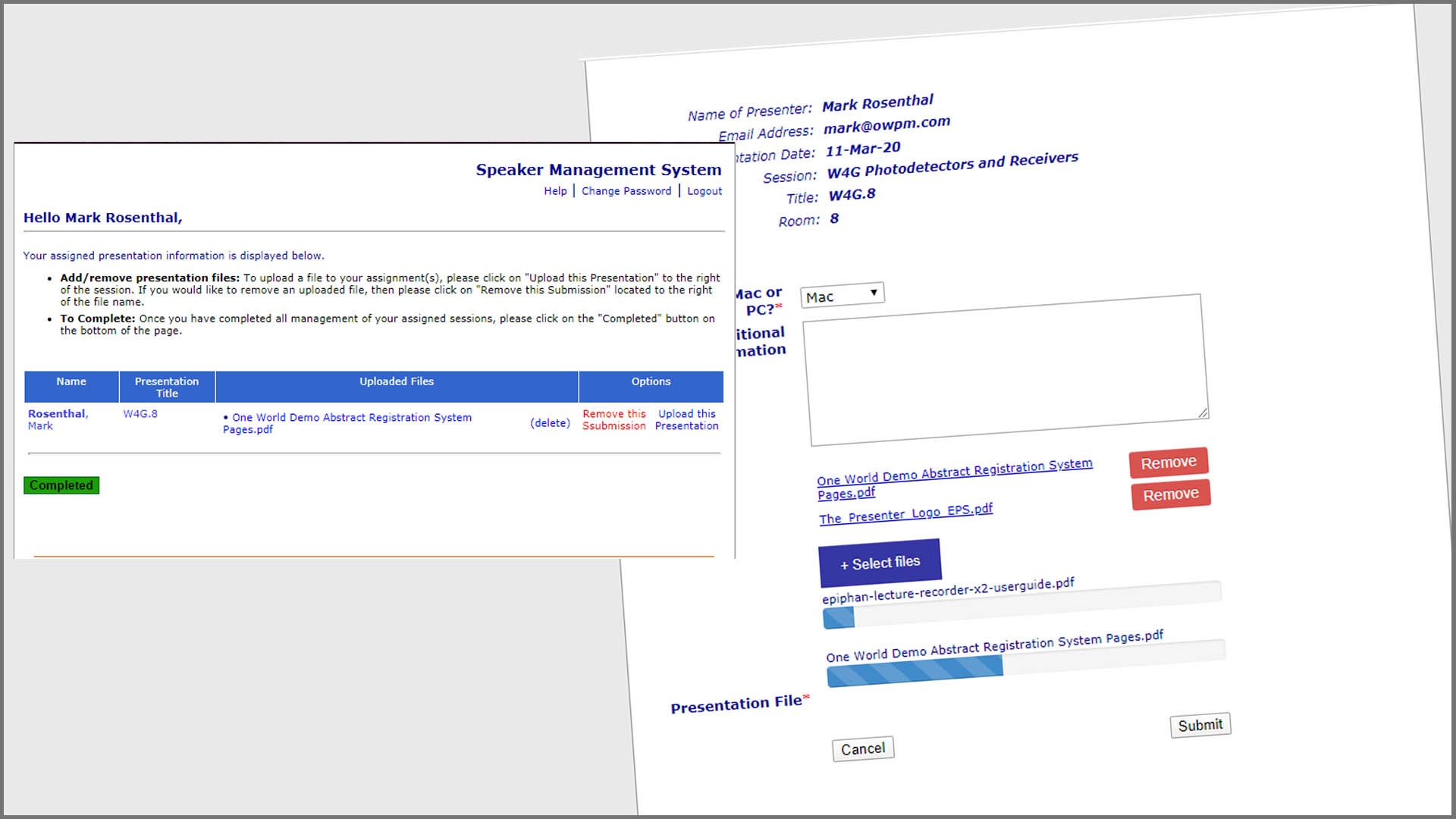This screenshot has height=819, width=1456.
Task: Click inside the Additional Information text area
Action: point(1006,369)
